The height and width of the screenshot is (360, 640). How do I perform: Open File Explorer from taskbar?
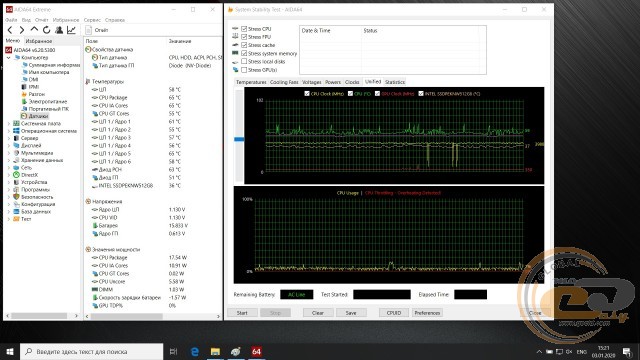(215, 351)
